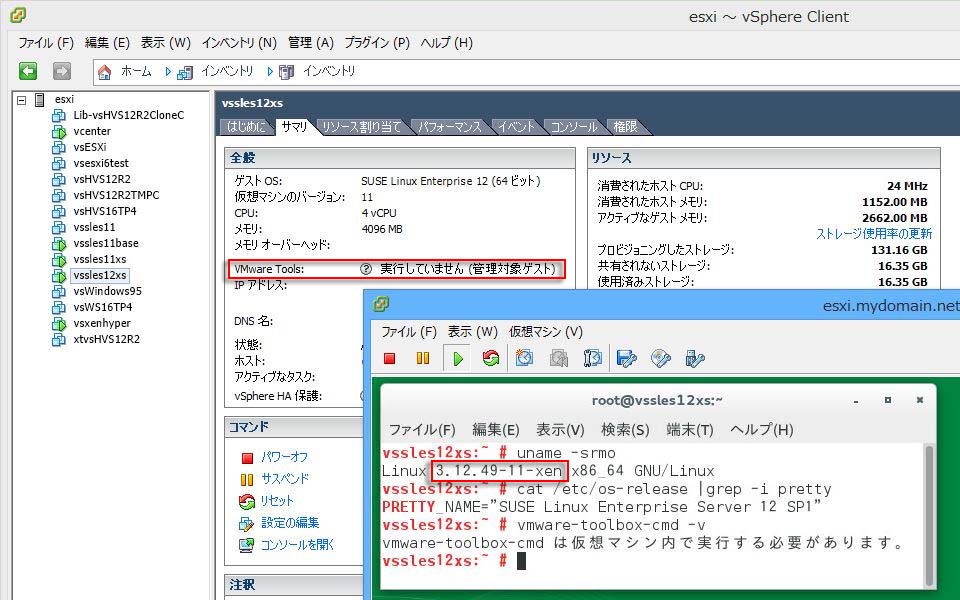Open 仮想マシン (V) menu in console window
This screenshot has width=960, height=600.
546,332
